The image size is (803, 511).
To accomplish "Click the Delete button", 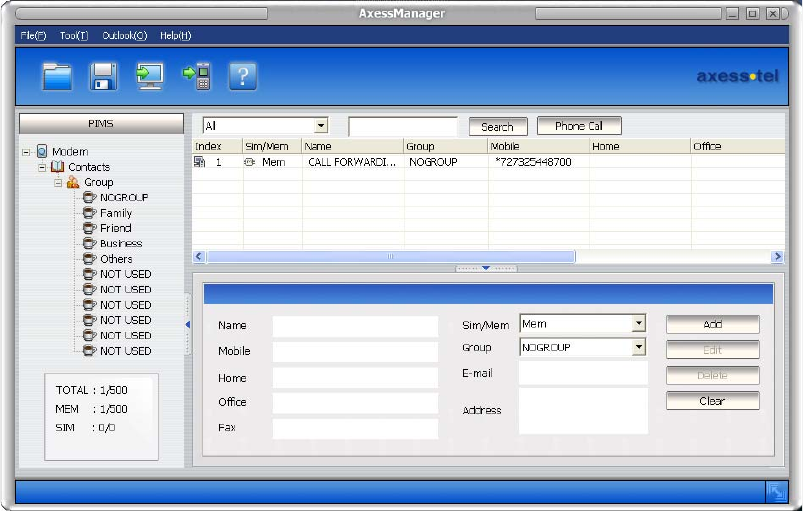I will (712, 375).
